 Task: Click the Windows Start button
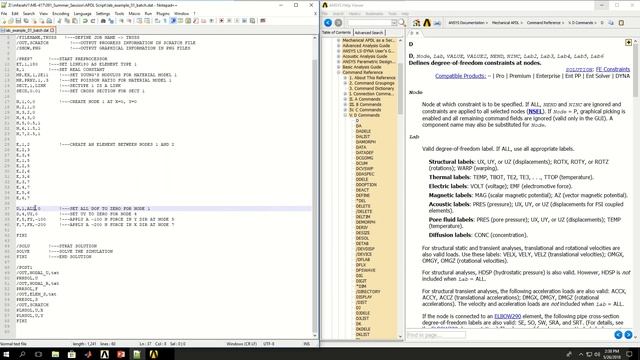coord(6,354)
